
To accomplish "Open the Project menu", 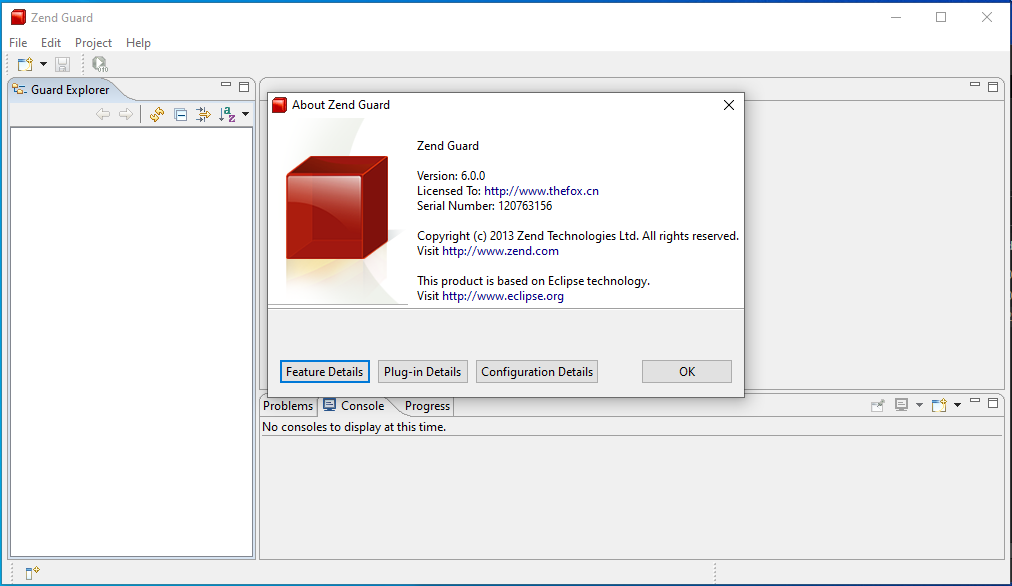I will [94, 43].
